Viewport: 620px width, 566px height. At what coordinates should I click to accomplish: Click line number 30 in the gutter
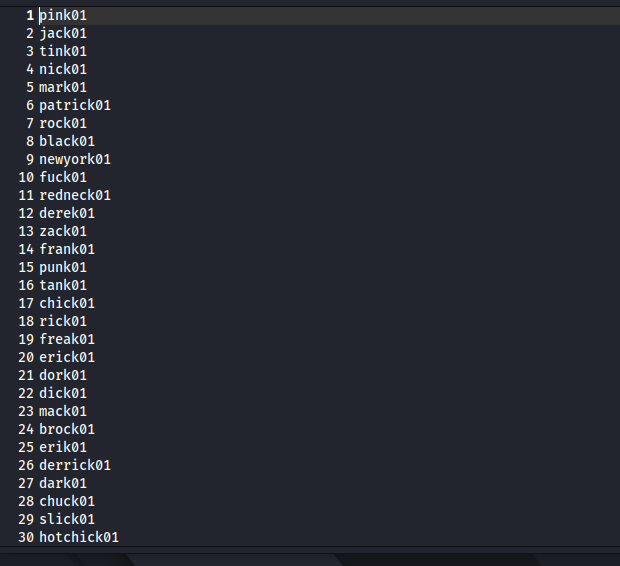[26, 538]
